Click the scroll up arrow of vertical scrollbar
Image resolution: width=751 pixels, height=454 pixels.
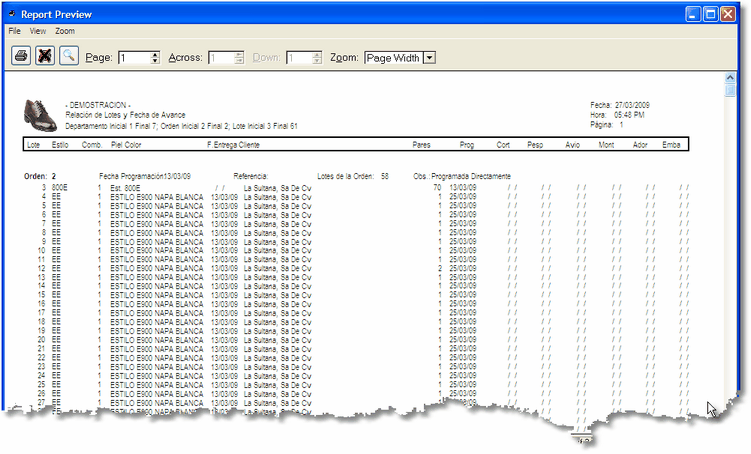point(730,78)
